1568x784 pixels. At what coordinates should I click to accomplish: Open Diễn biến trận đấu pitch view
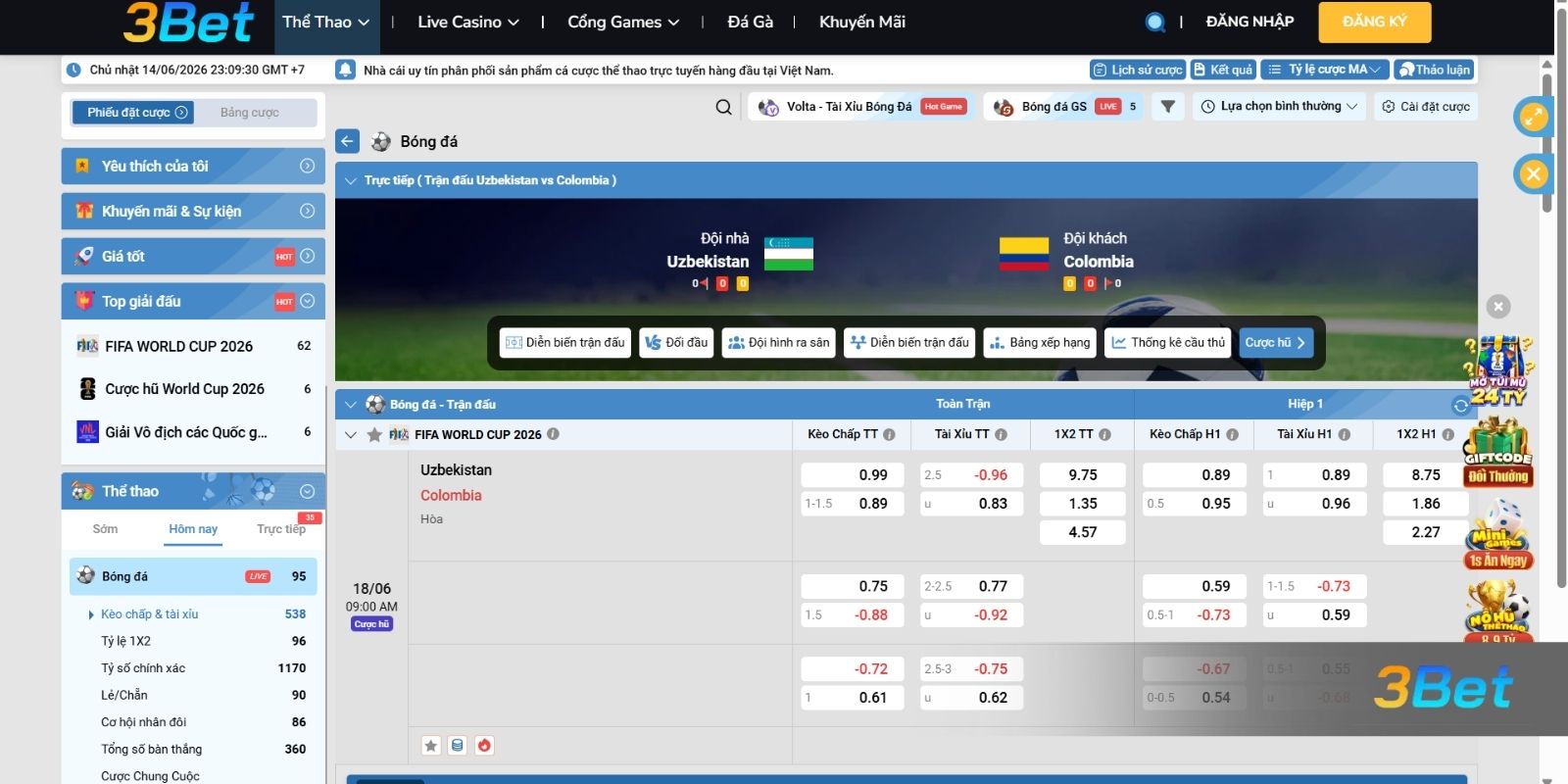[x=565, y=343]
